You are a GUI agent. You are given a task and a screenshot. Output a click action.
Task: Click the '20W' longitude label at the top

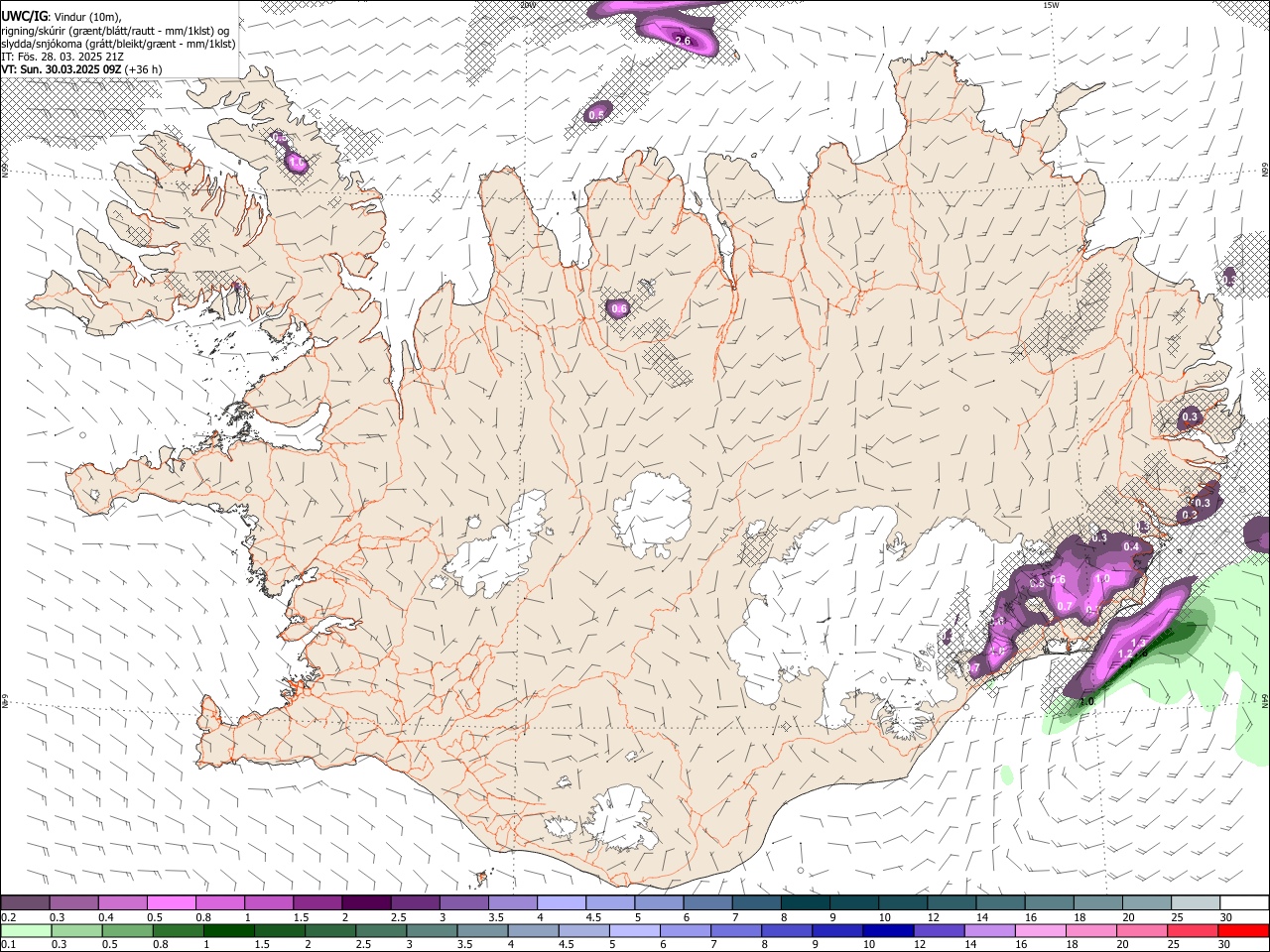point(528,5)
